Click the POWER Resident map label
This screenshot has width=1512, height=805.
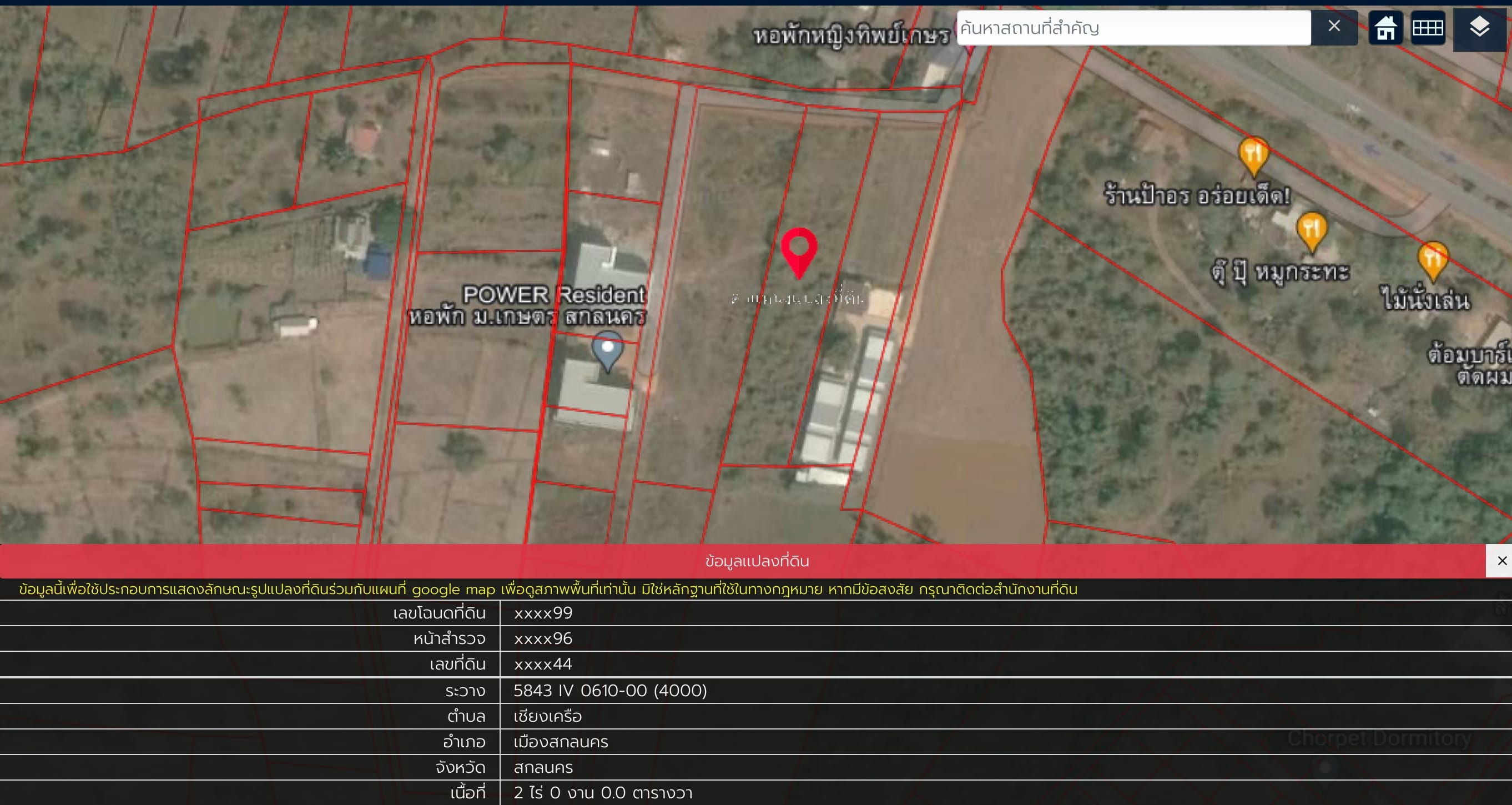coord(553,294)
